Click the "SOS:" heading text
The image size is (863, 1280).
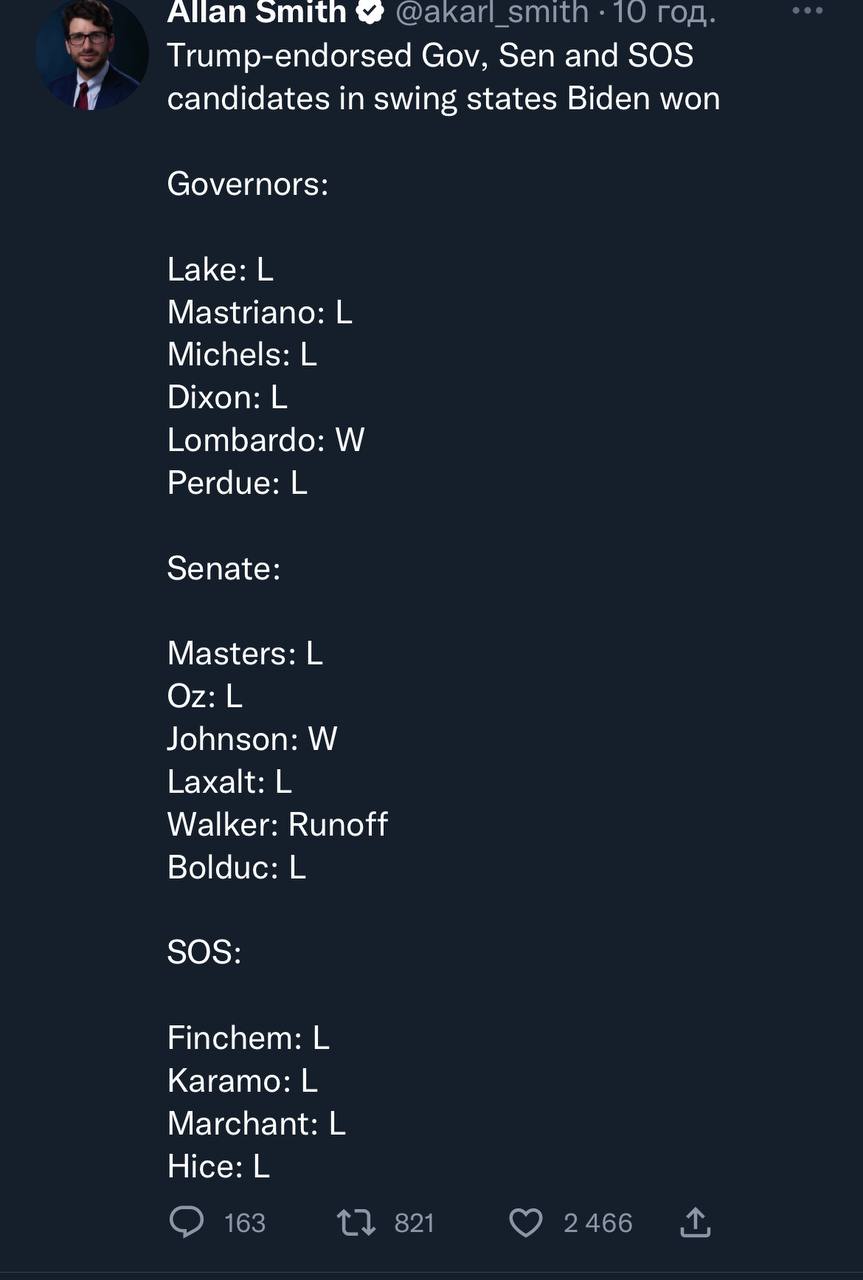[204, 952]
